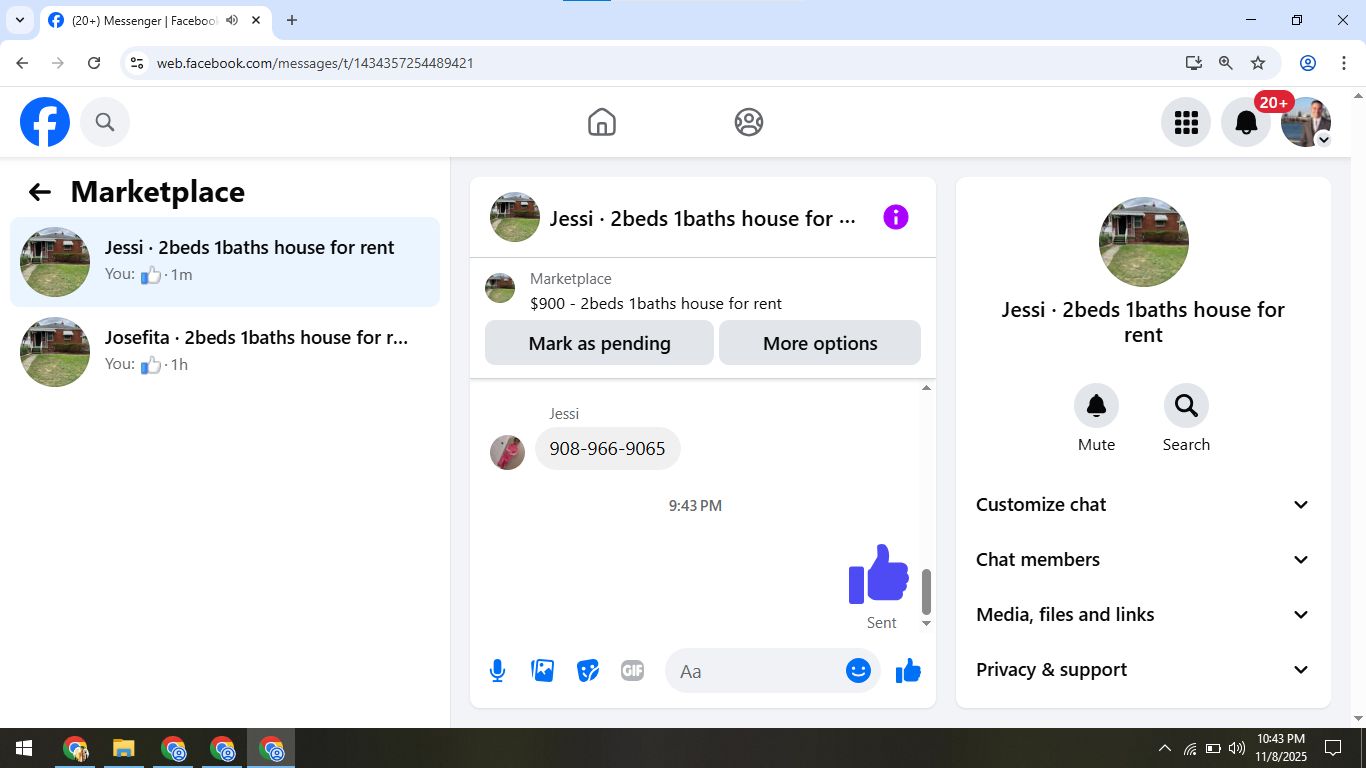Select the Messenger Facebook browser tab
Viewport: 1366px width, 768px height.
pos(157,20)
